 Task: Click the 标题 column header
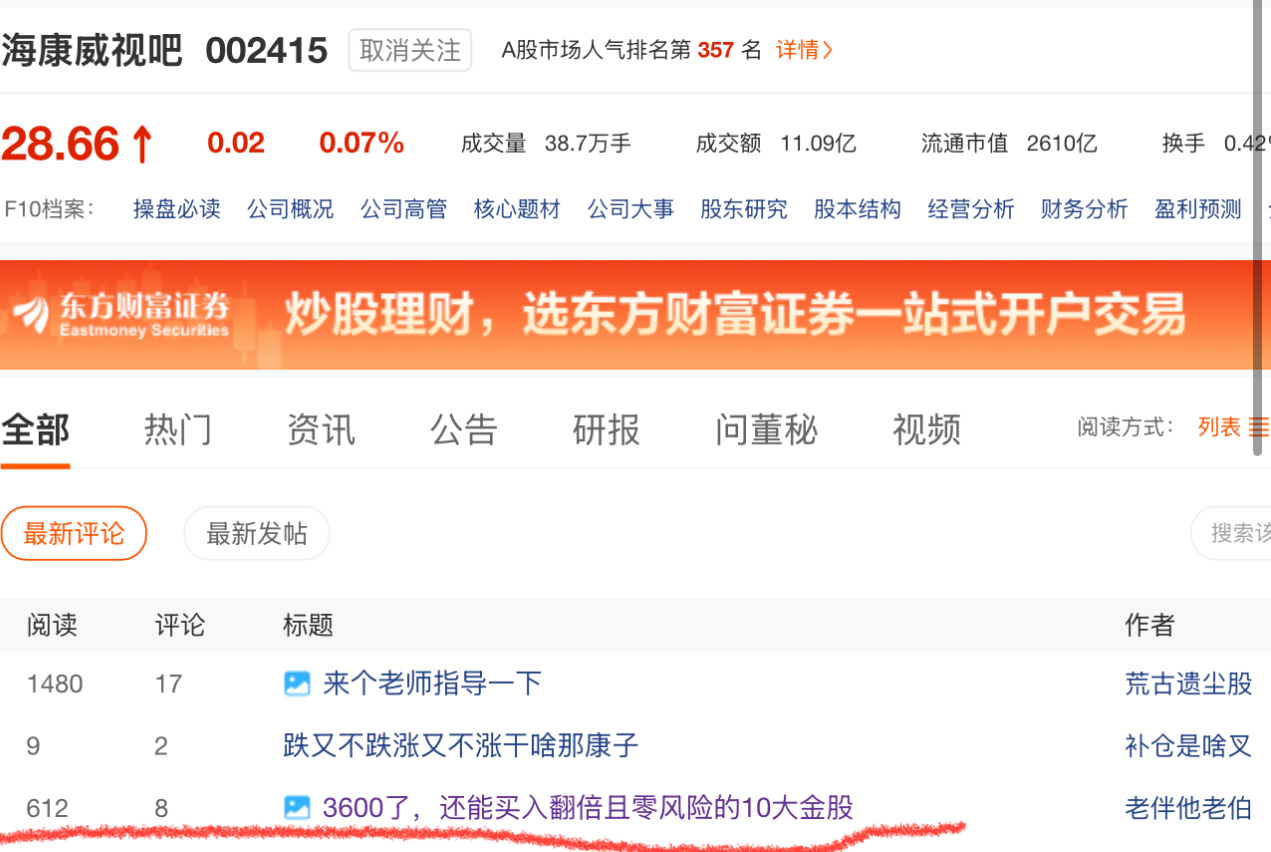tap(308, 626)
